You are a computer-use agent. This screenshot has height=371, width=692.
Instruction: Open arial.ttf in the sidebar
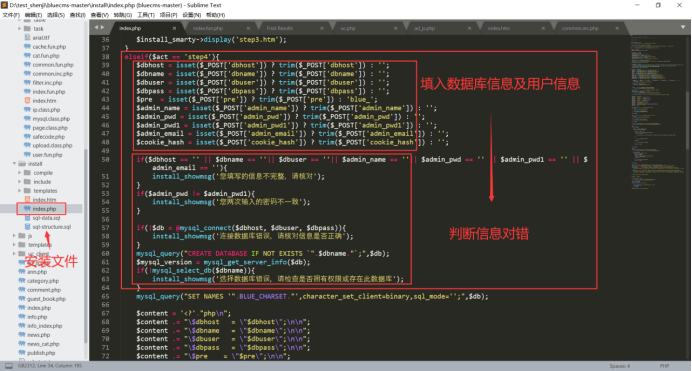(41, 38)
